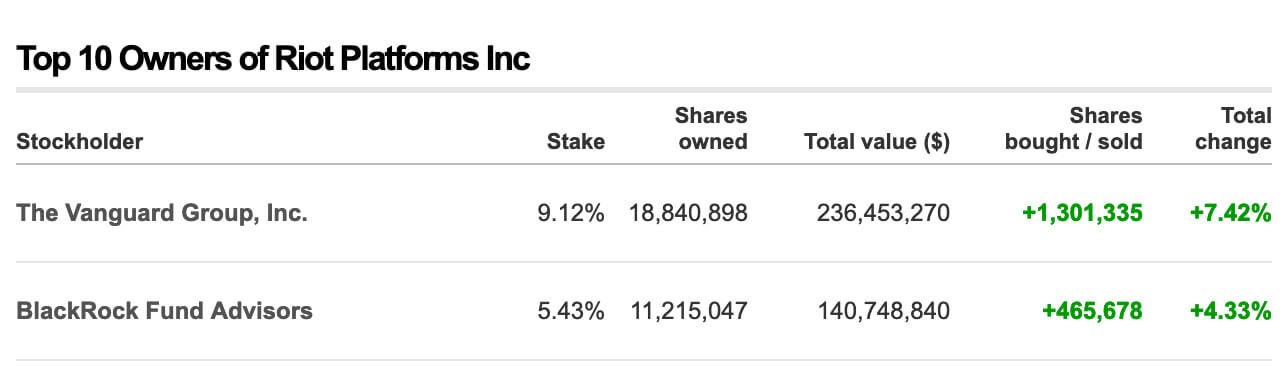This screenshot has width=1284, height=366.
Task: Open The Vanguard Group, Inc. stockholder link
Action: click(162, 213)
